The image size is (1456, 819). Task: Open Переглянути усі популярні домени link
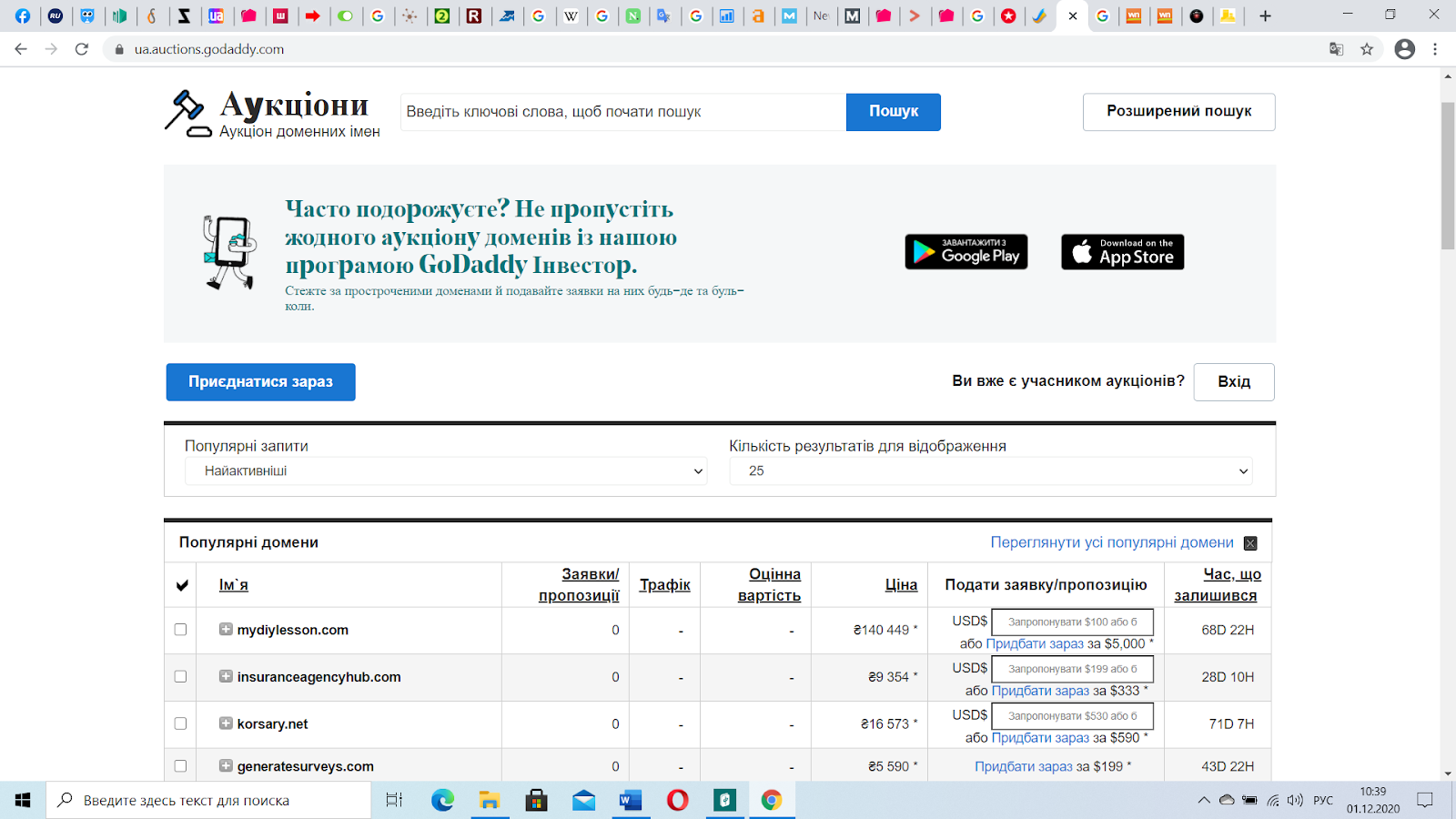point(1112,542)
